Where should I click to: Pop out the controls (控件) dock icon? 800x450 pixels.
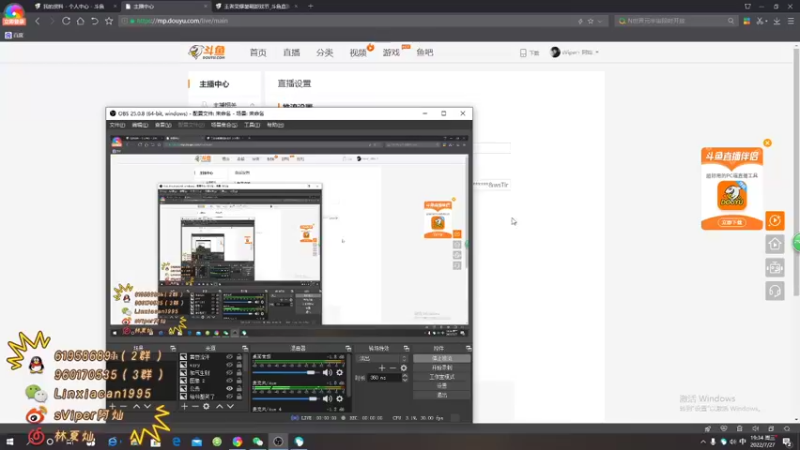point(468,348)
